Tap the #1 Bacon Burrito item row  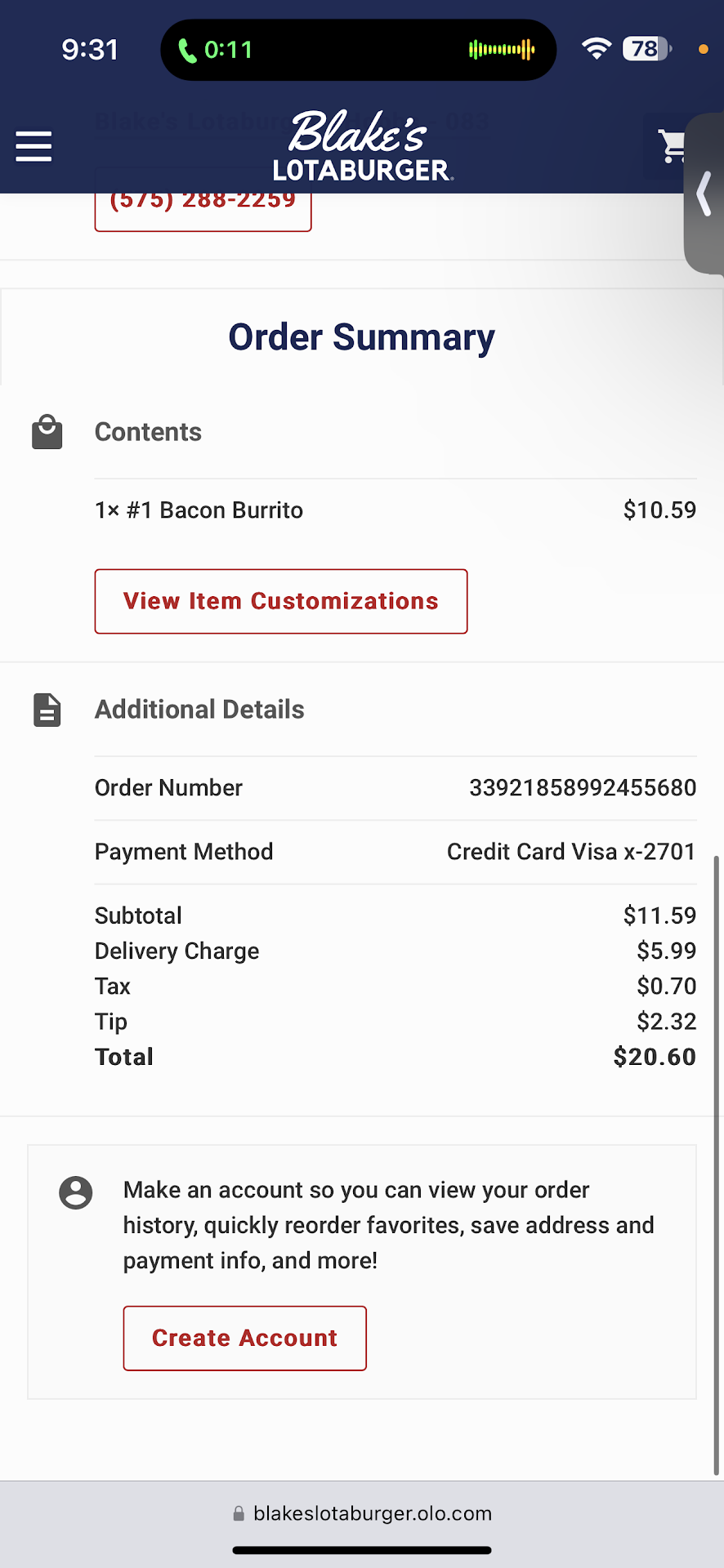(x=199, y=510)
